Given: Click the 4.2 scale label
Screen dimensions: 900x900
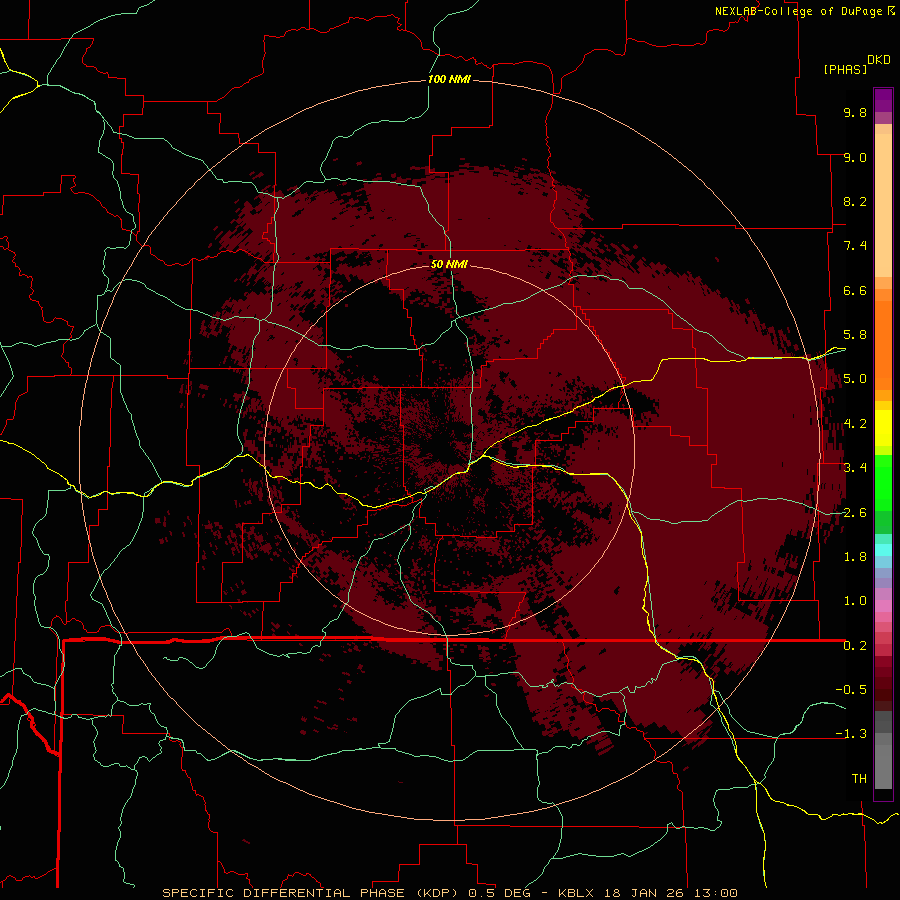Looking at the screenshot, I should [x=855, y=424].
